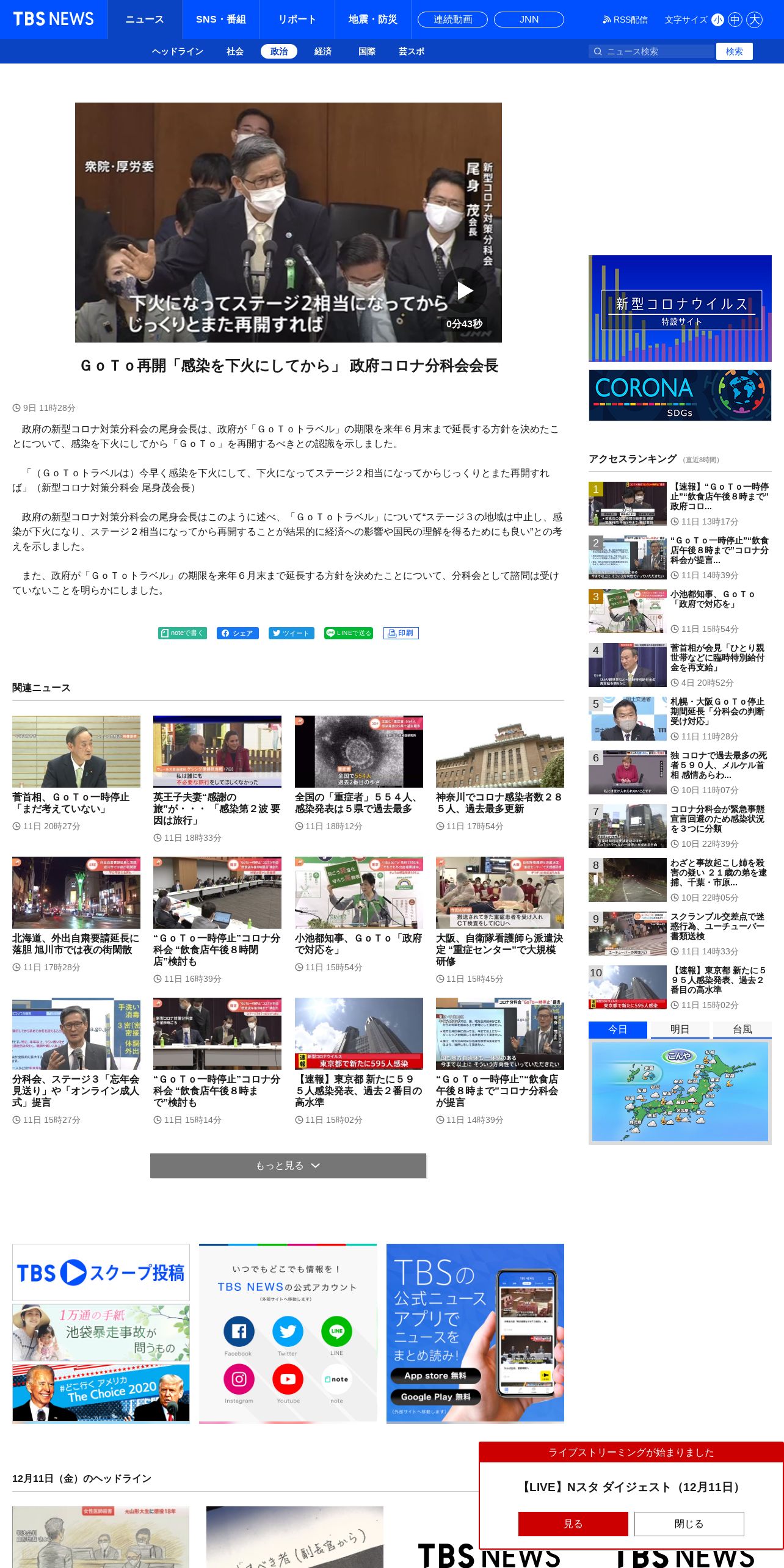Image resolution: width=784 pixels, height=1568 pixels.
Task: Open 分科会 ステージ3 忘年会見送り article
Action: point(76,1061)
